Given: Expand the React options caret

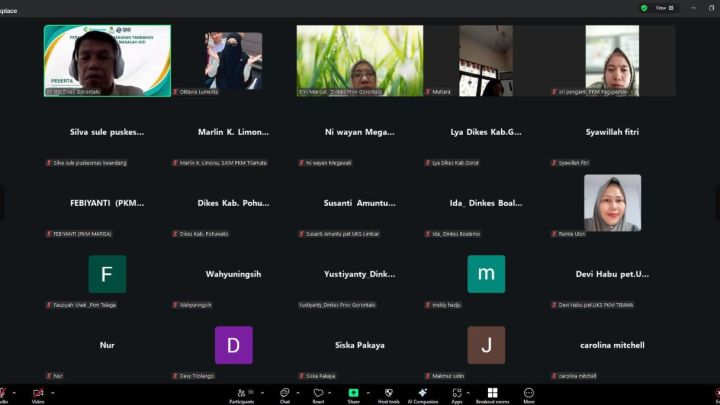Looking at the screenshot, I should click(330, 393).
